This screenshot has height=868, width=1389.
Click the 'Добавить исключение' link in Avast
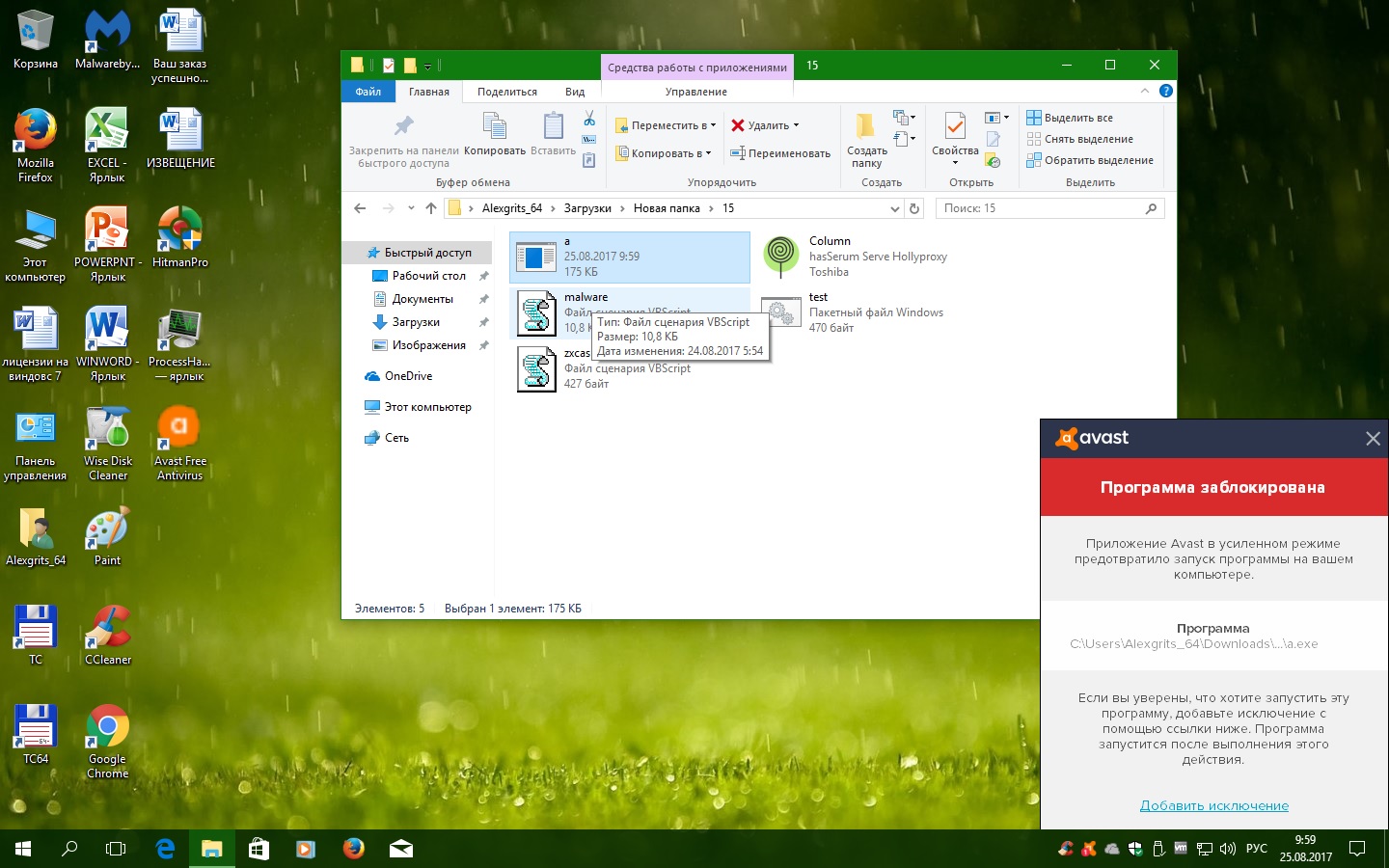point(1213,805)
